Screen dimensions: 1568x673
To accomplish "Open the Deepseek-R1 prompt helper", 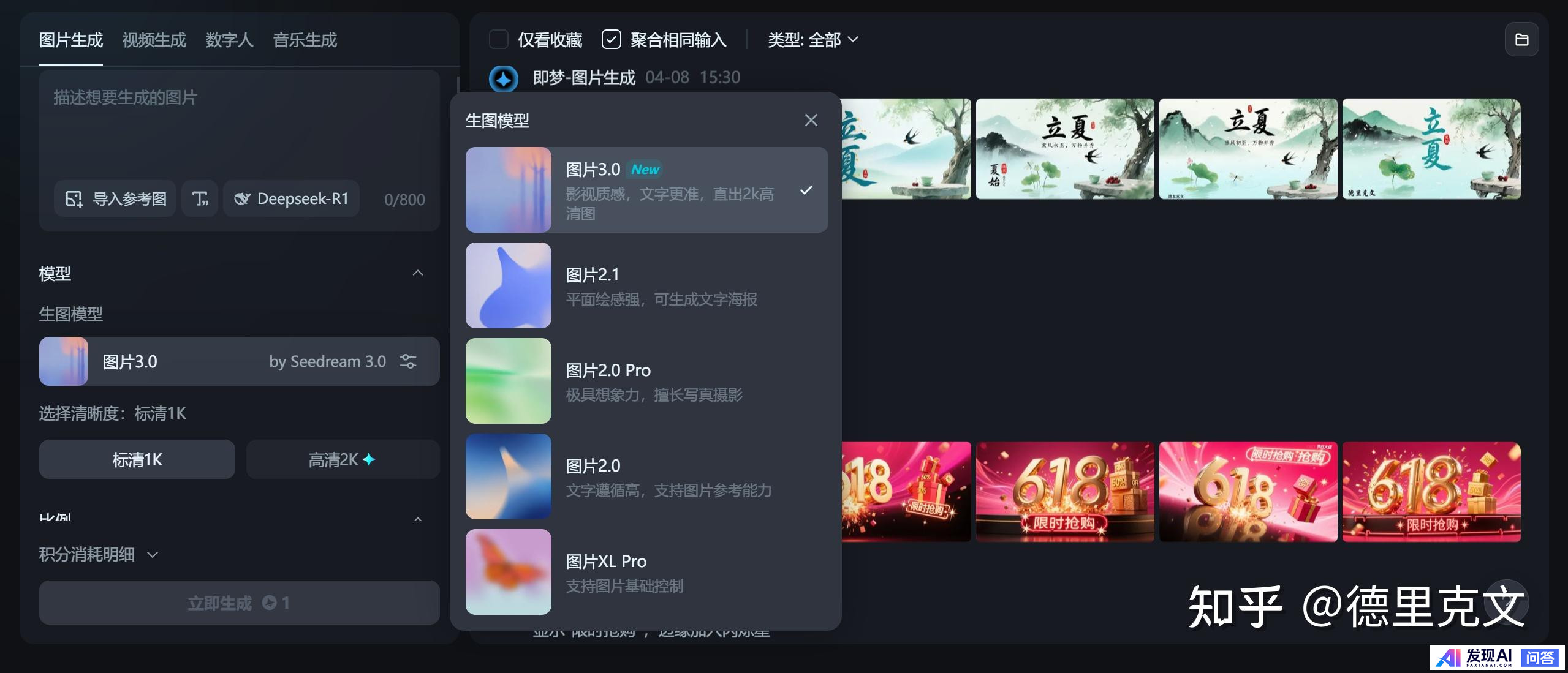I will 291,198.
